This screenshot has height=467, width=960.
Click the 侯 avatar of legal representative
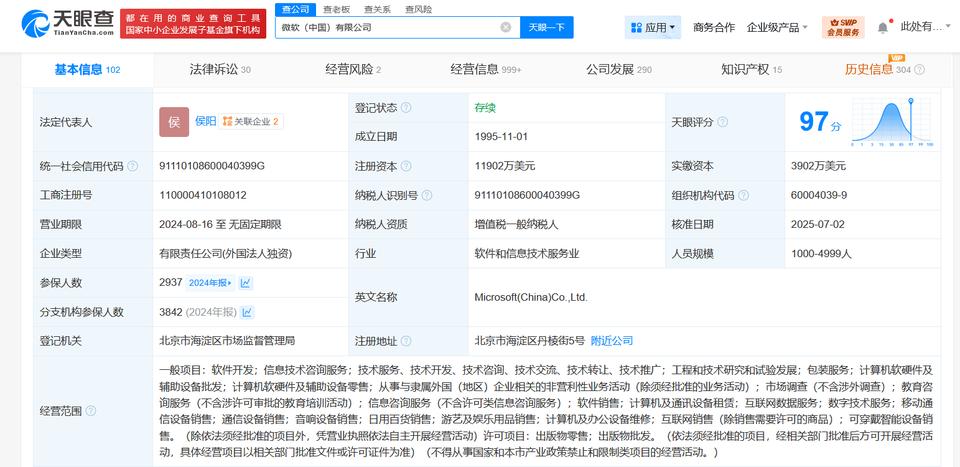(174, 122)
